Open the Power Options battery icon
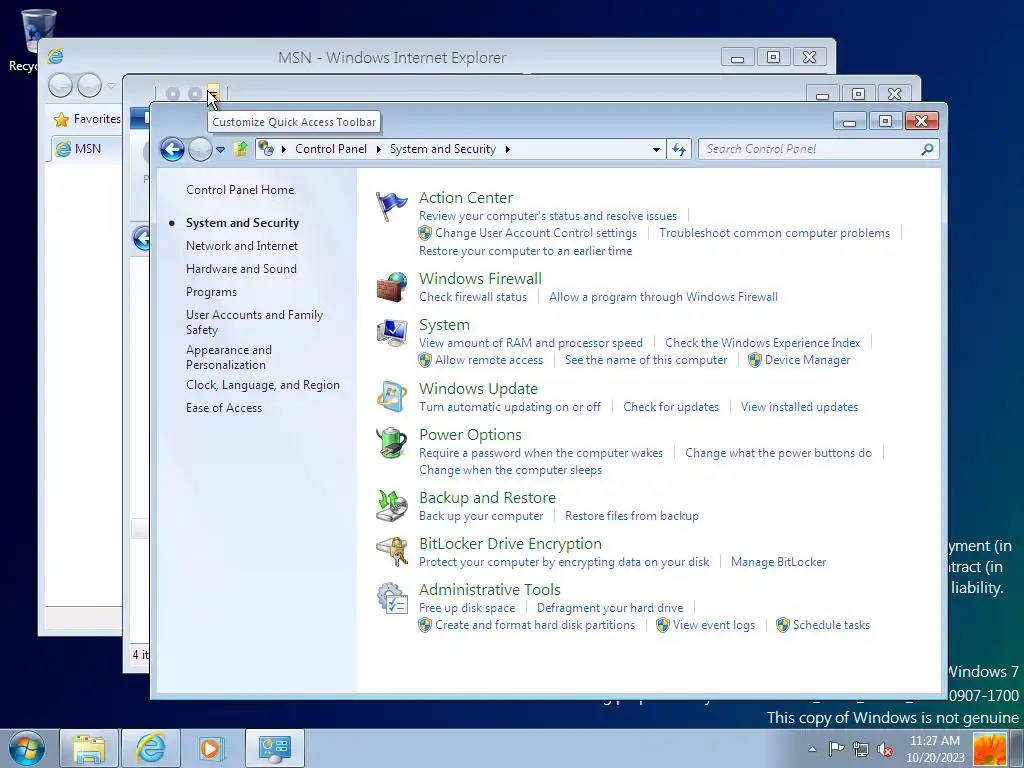1024x768 pixels. (391, 443)
